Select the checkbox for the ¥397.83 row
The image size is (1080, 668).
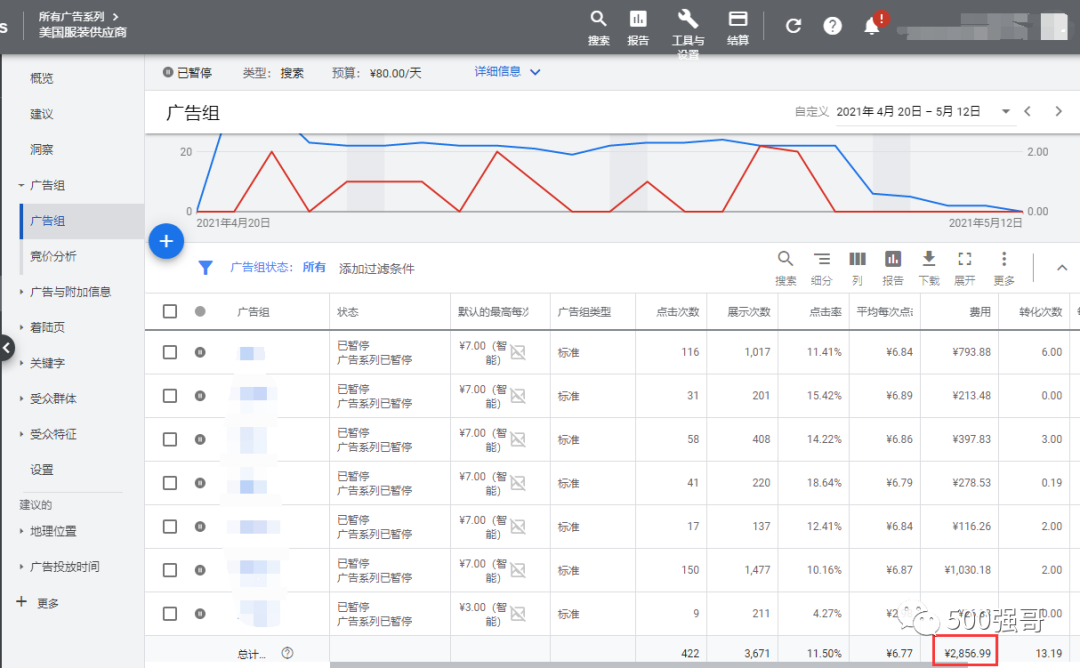point(170,439)
